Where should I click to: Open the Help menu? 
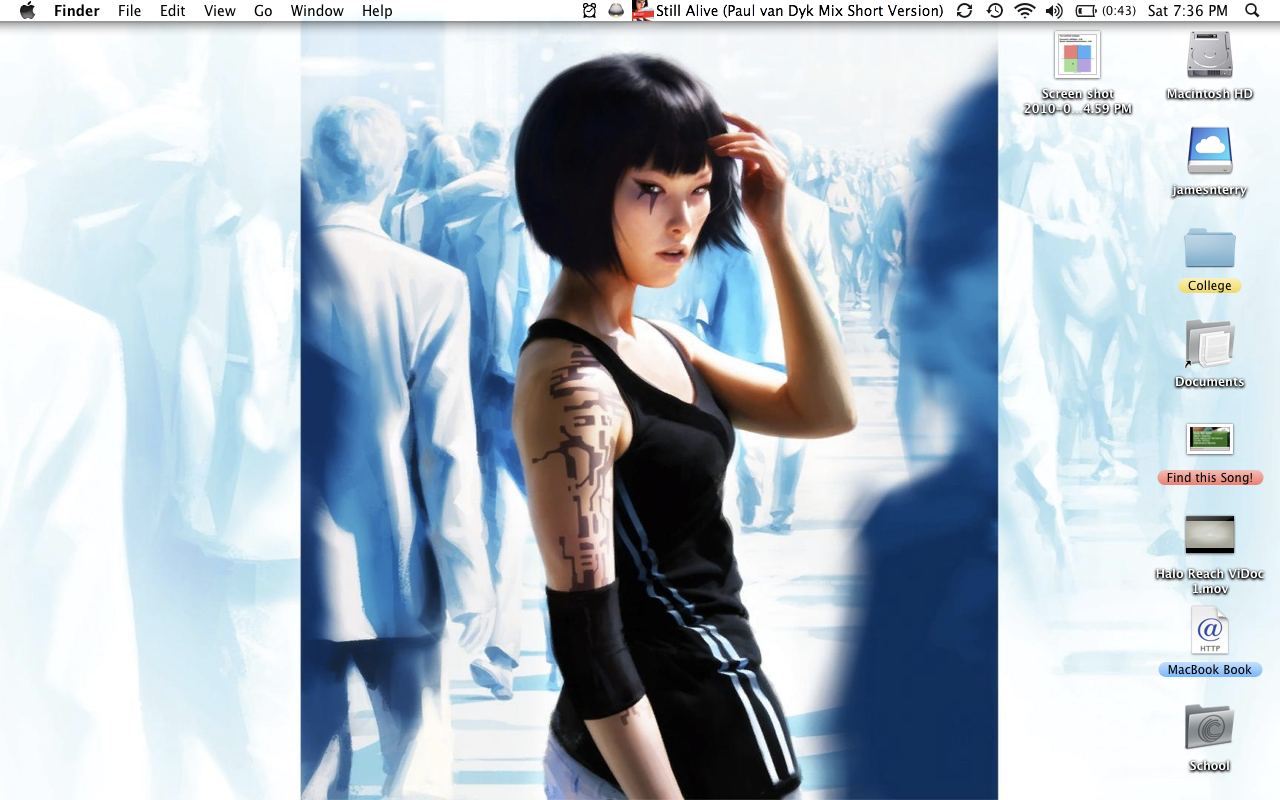377,11
